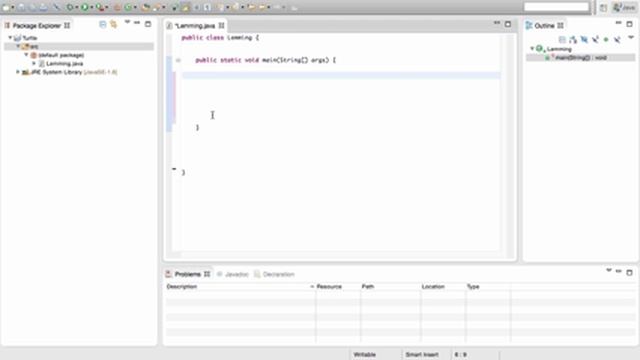Switch to the Package Explorer tab

(37, 25)
